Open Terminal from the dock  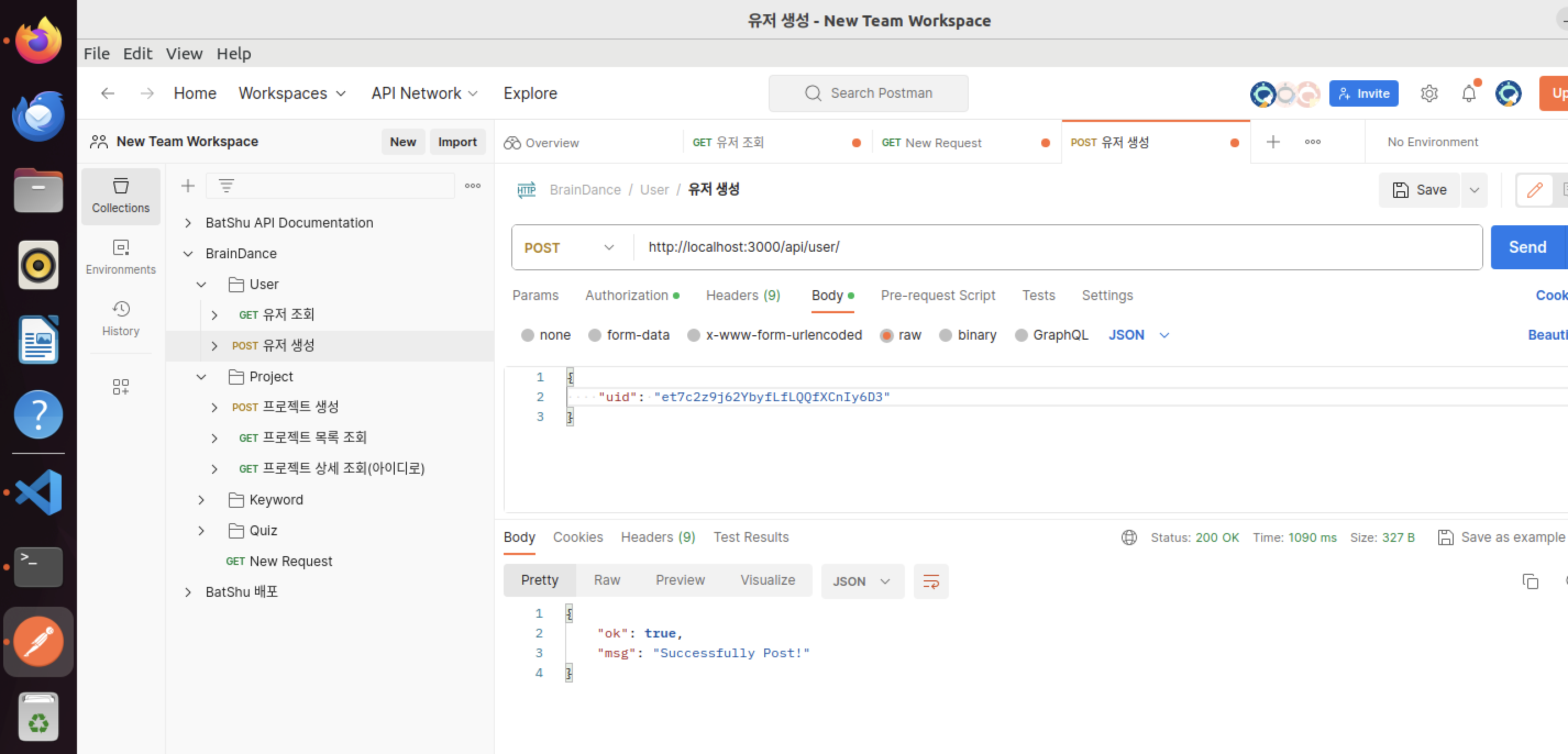point(38,567)
